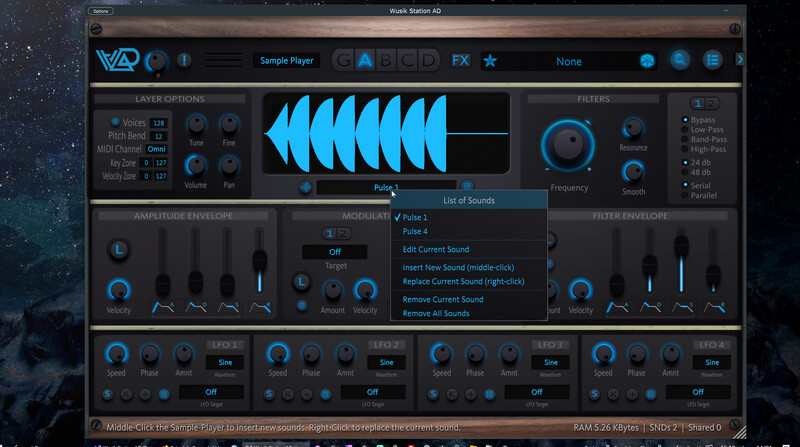
Task: Select Pulse 1 in List of Sounds
Action: point(469,217)
